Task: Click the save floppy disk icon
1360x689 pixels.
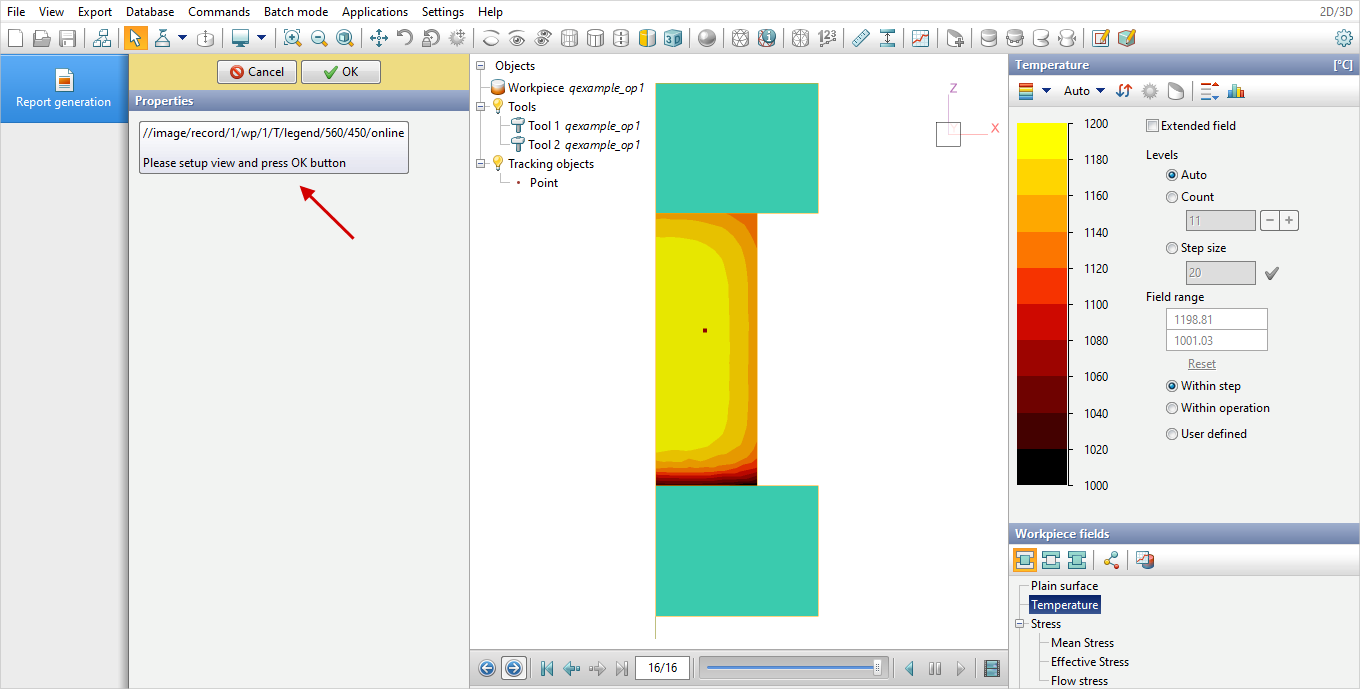Action: point(68,38)
